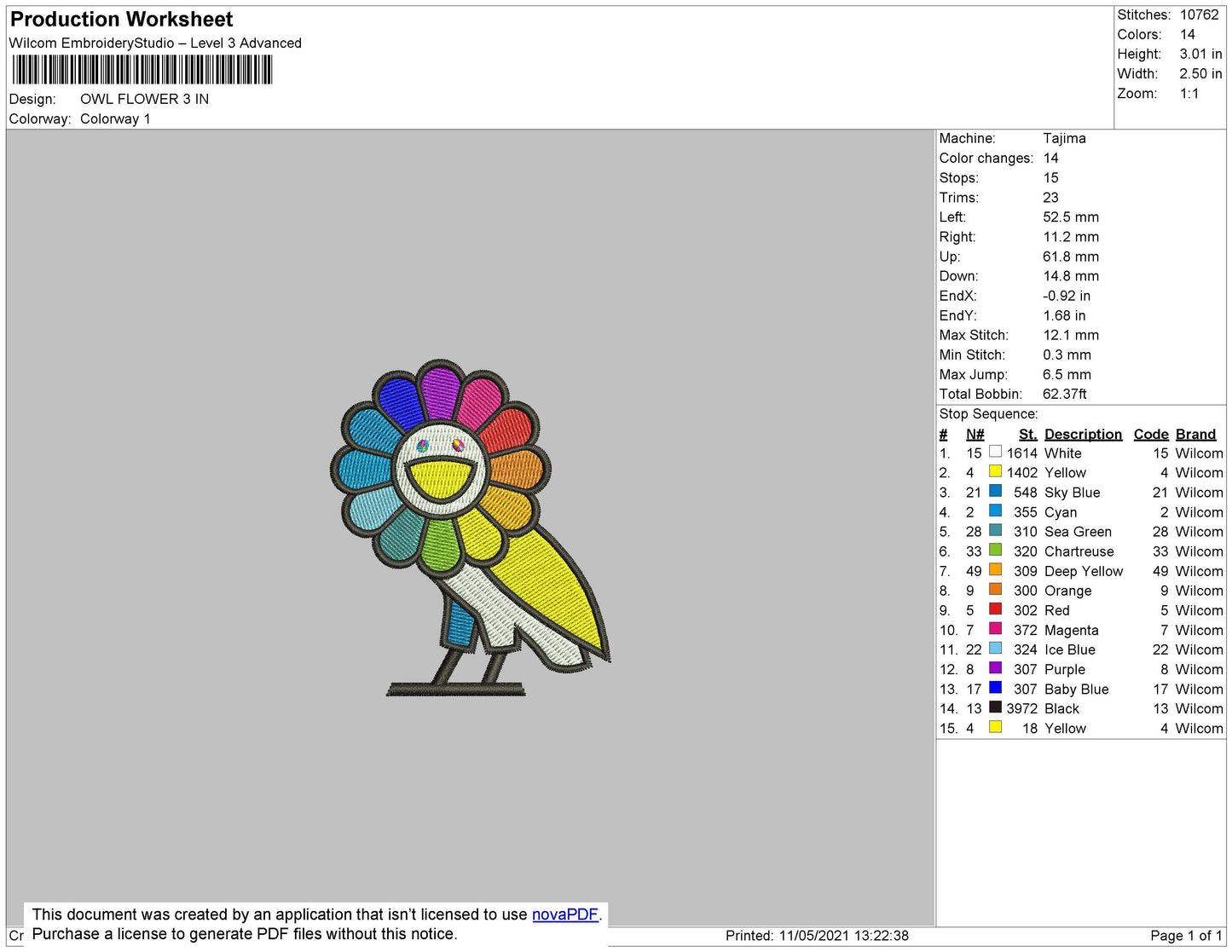Click the White row stitch count 1614

coord(1021,453)
